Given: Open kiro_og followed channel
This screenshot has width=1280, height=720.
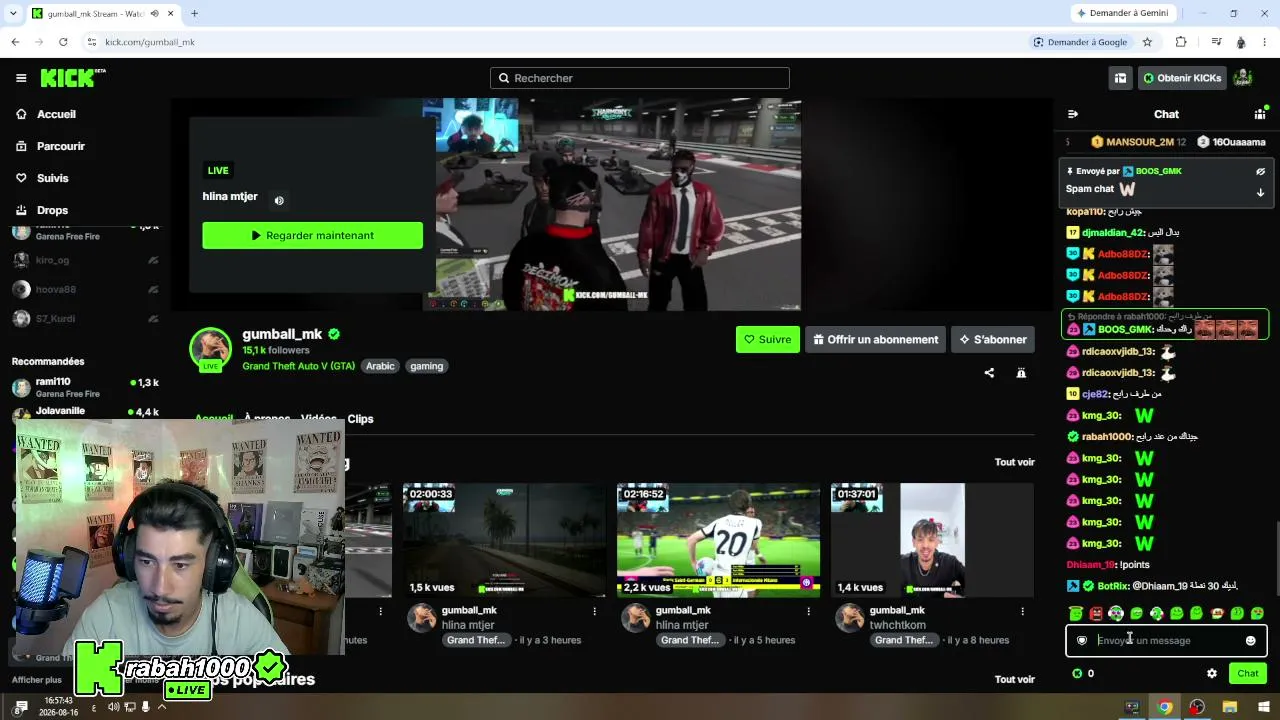Looking at the screenshot, I should pos(85,260).
